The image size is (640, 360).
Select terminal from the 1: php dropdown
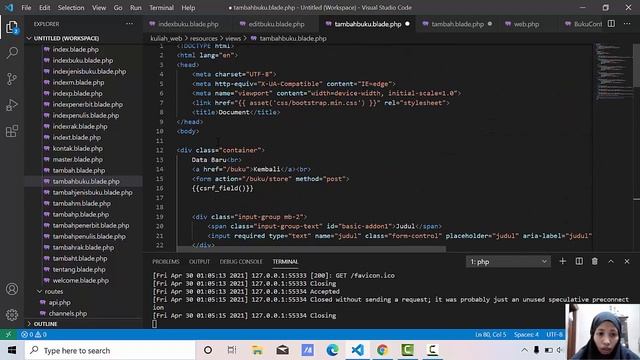tap(508, 262)
